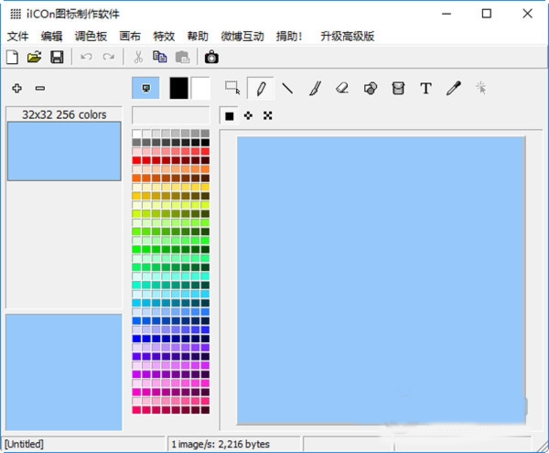Screen dimensions: 549x453
Task: Select the magic wand tool
Action: point(481,88)
